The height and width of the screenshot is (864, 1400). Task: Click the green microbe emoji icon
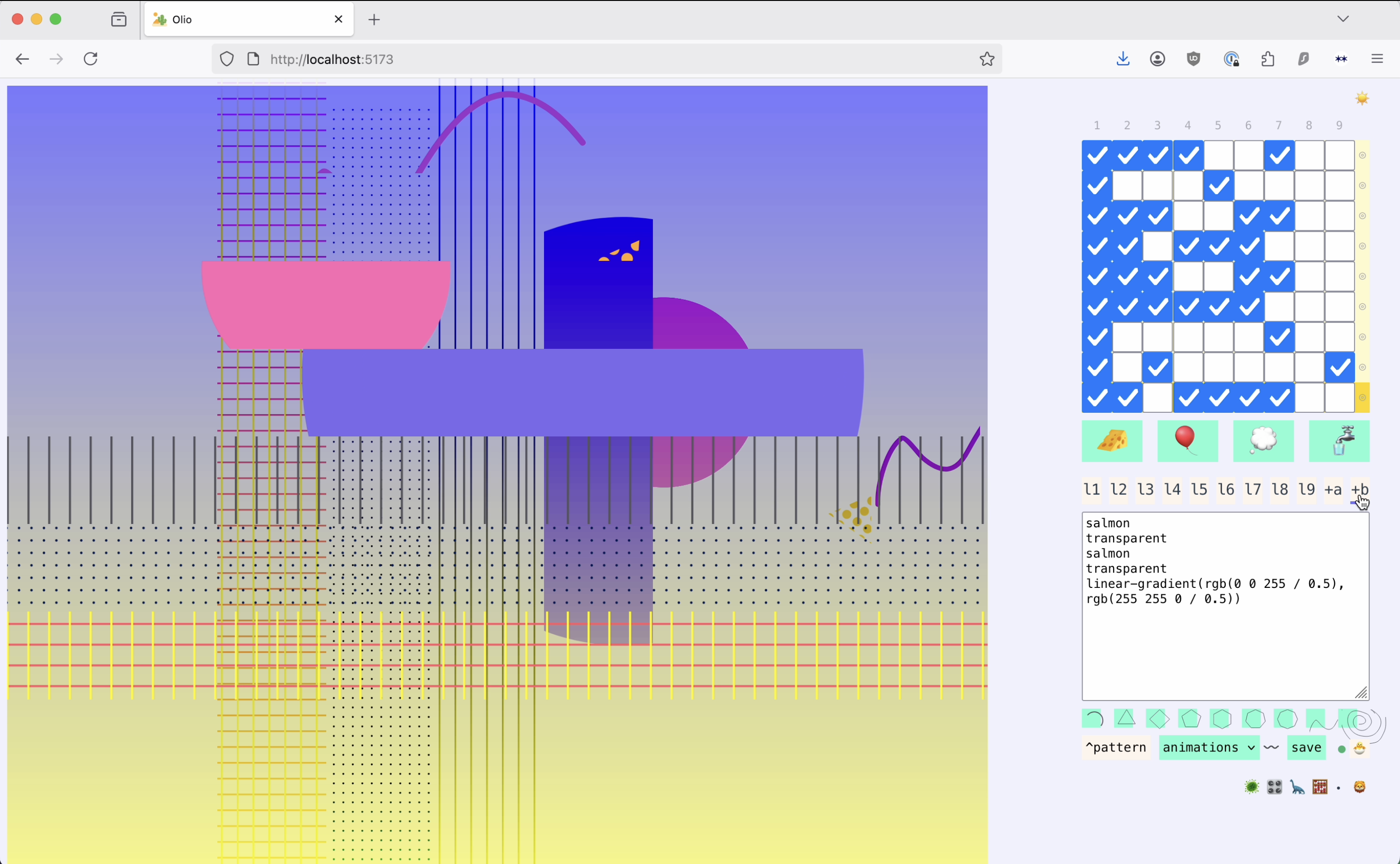pos(1251,788)
